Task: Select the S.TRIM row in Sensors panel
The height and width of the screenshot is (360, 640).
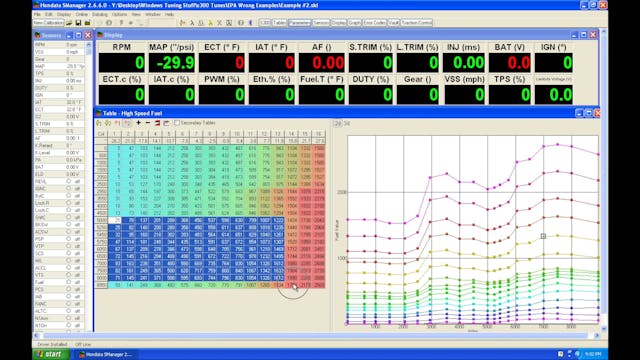Action: (x=60, y=124)
